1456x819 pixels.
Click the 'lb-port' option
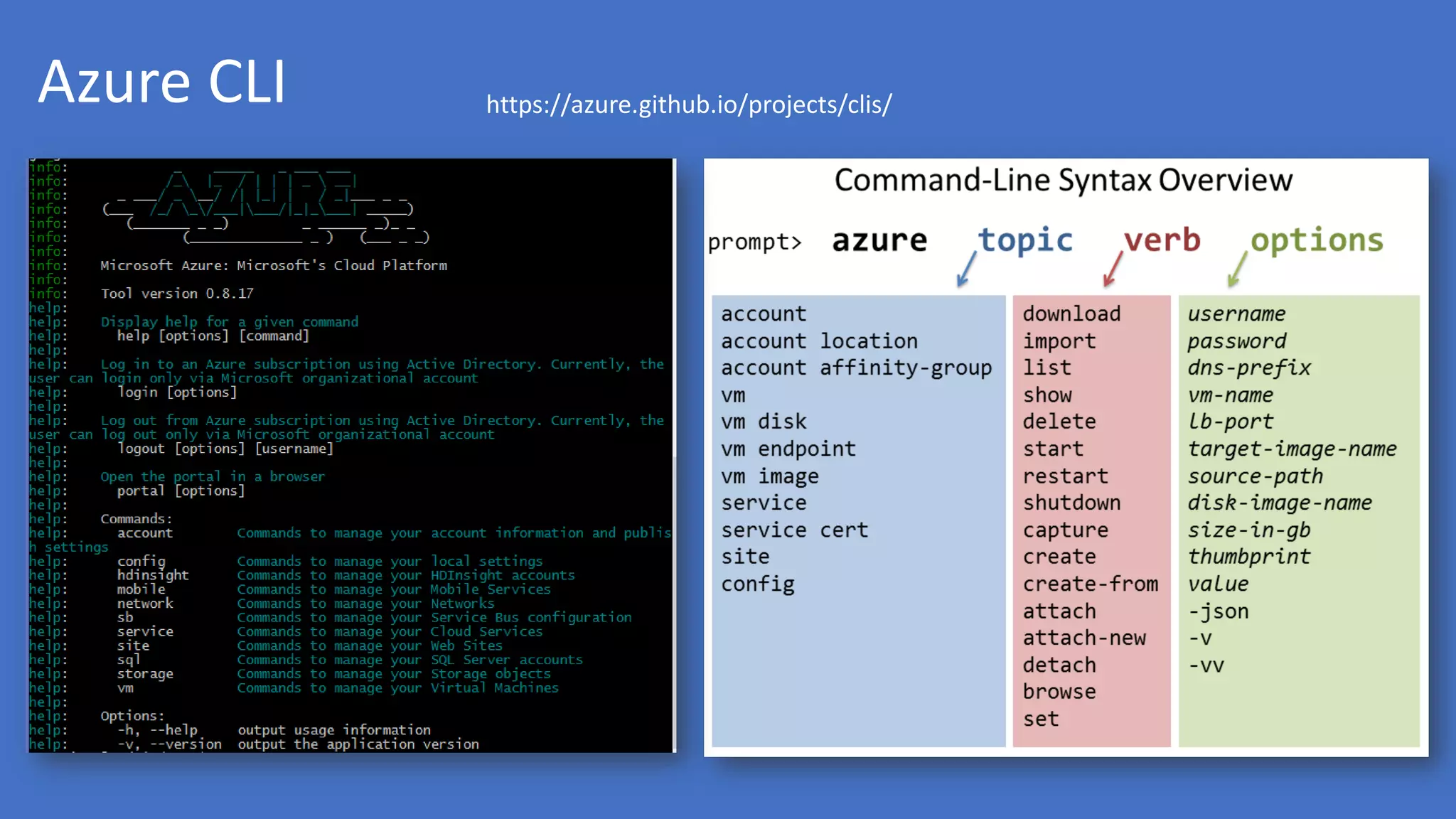click(x=1231, y=422)
